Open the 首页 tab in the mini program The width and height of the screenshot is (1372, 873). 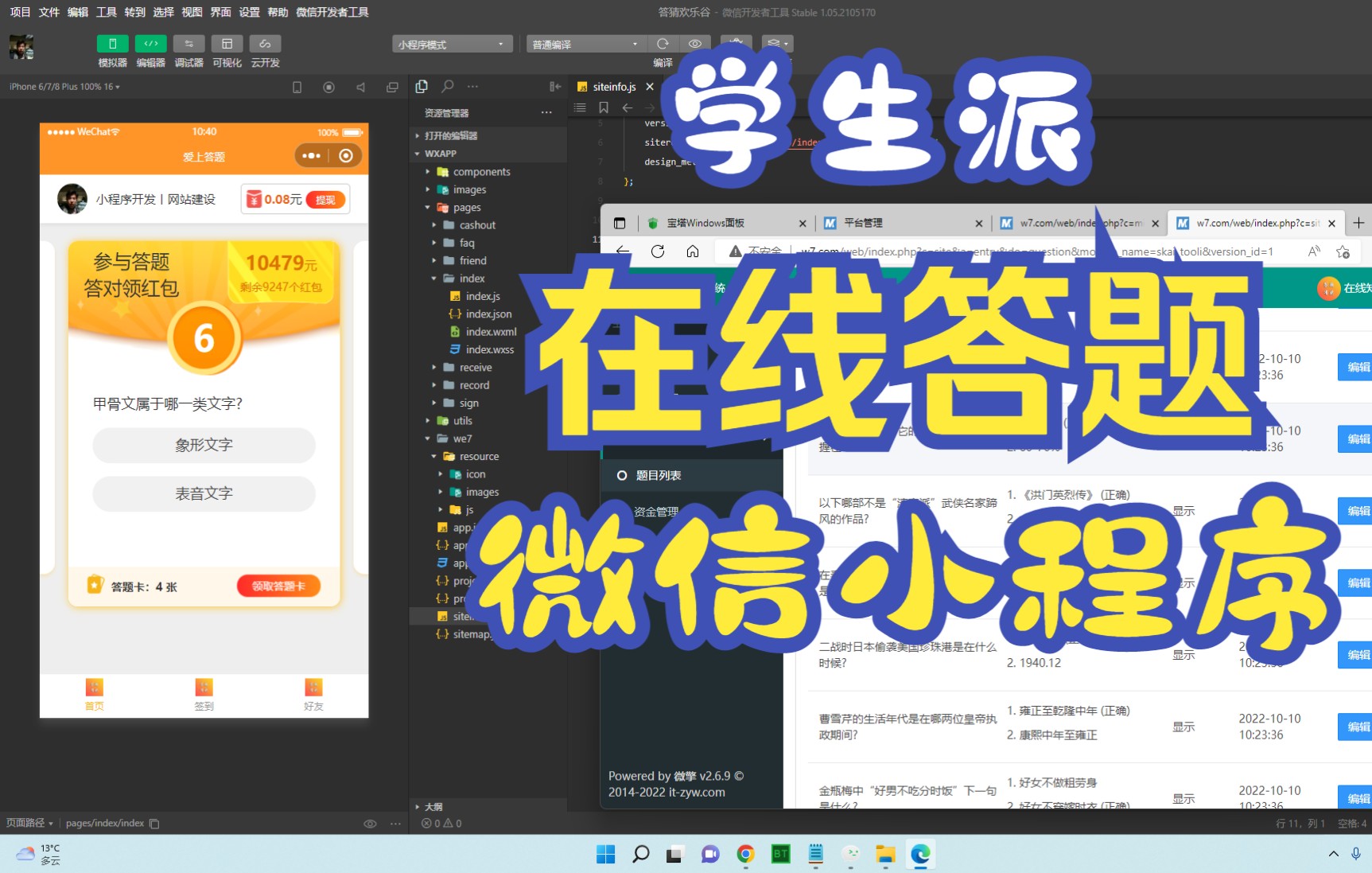[95, 695]
